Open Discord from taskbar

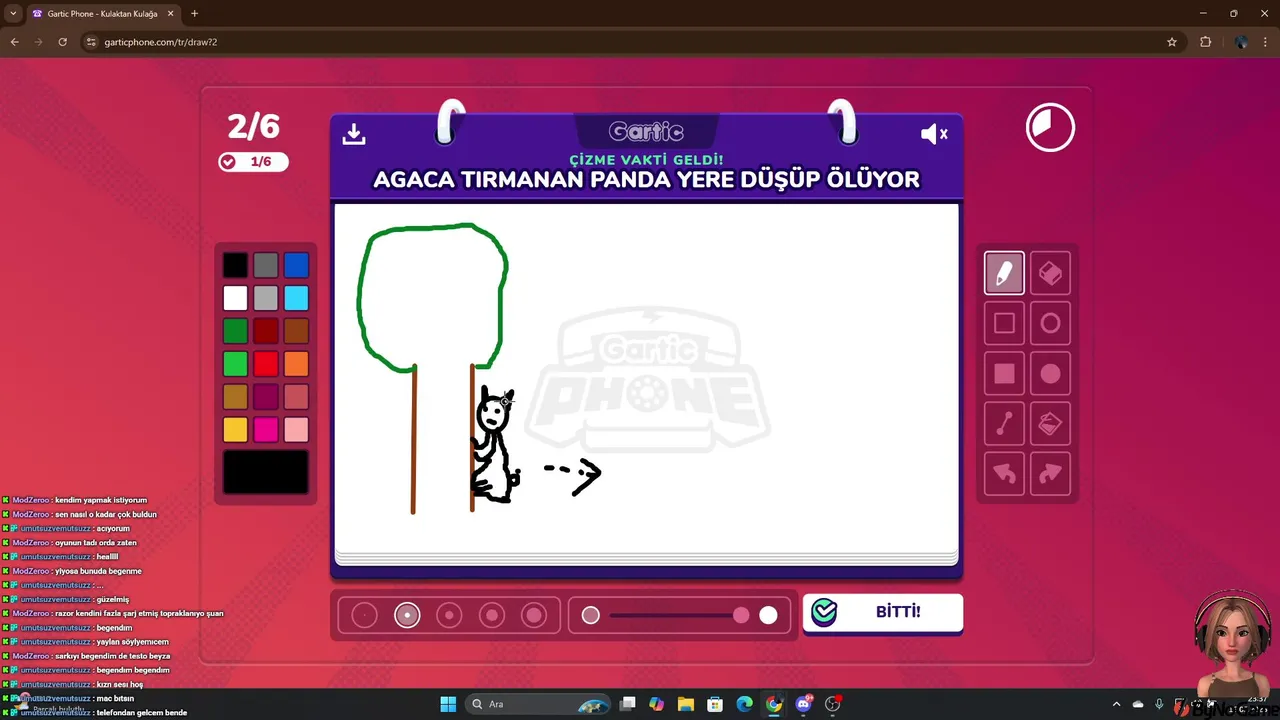click(803, 704)
